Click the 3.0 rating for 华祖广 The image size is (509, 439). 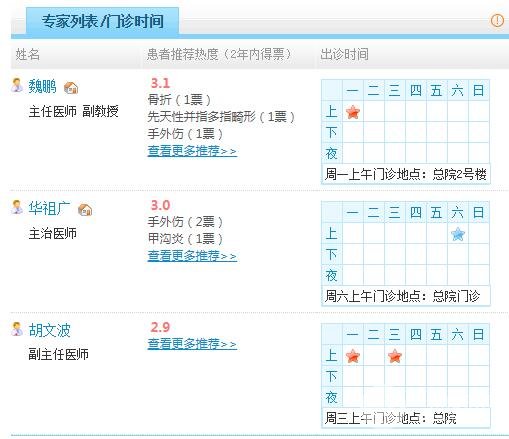[x=160, y=205]
